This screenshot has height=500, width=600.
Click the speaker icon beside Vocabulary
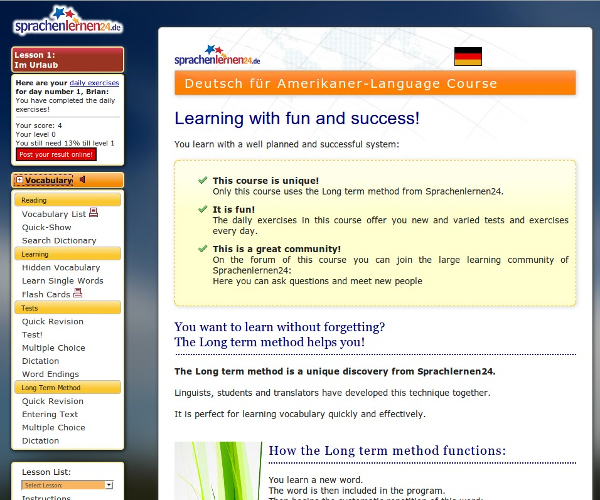click(83, 179)
